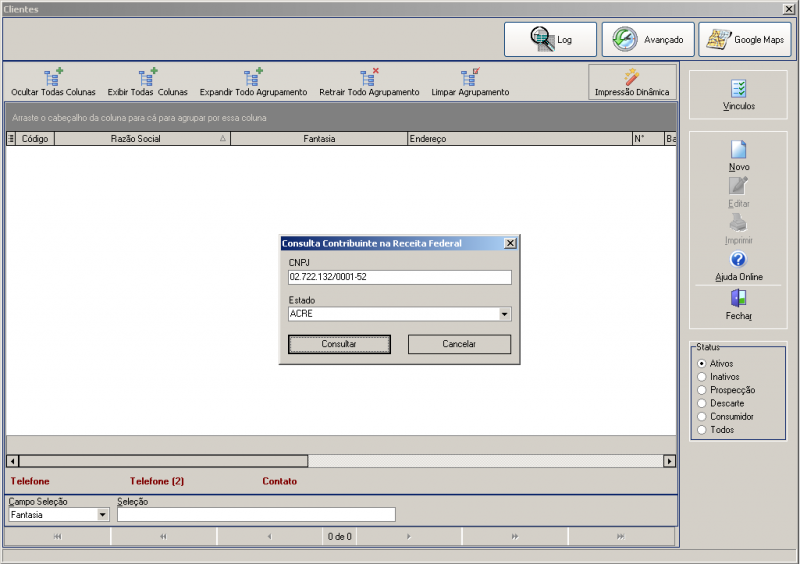
Task: Close the Clientes window
Action: pos(789,9)
